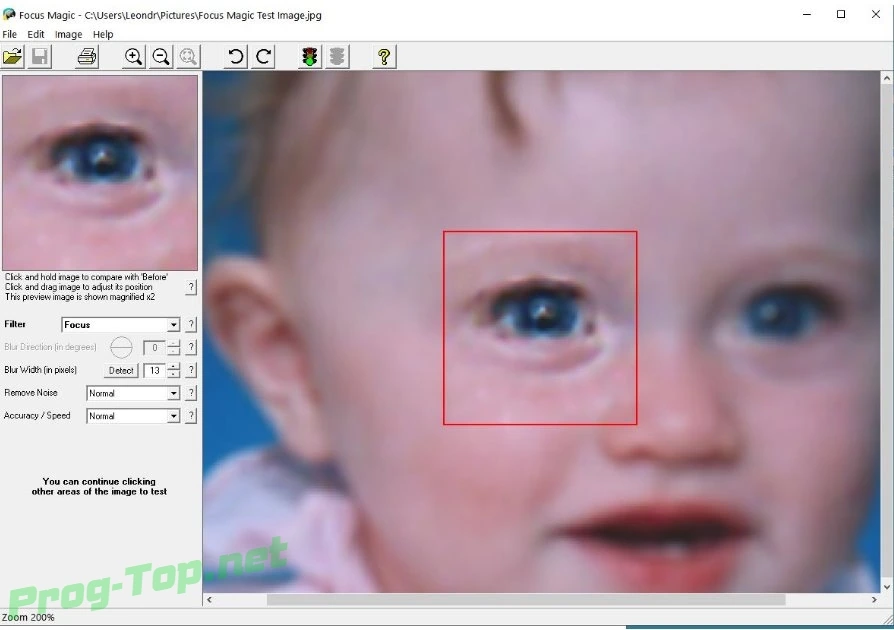Open help button beside the Filter dropdown
894x630 pixels.
[x=191, y=324]
